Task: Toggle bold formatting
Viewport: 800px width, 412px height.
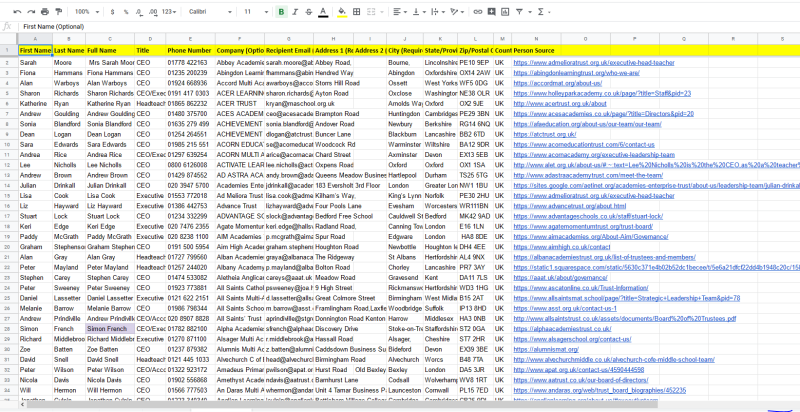Action: click(281, 12)
